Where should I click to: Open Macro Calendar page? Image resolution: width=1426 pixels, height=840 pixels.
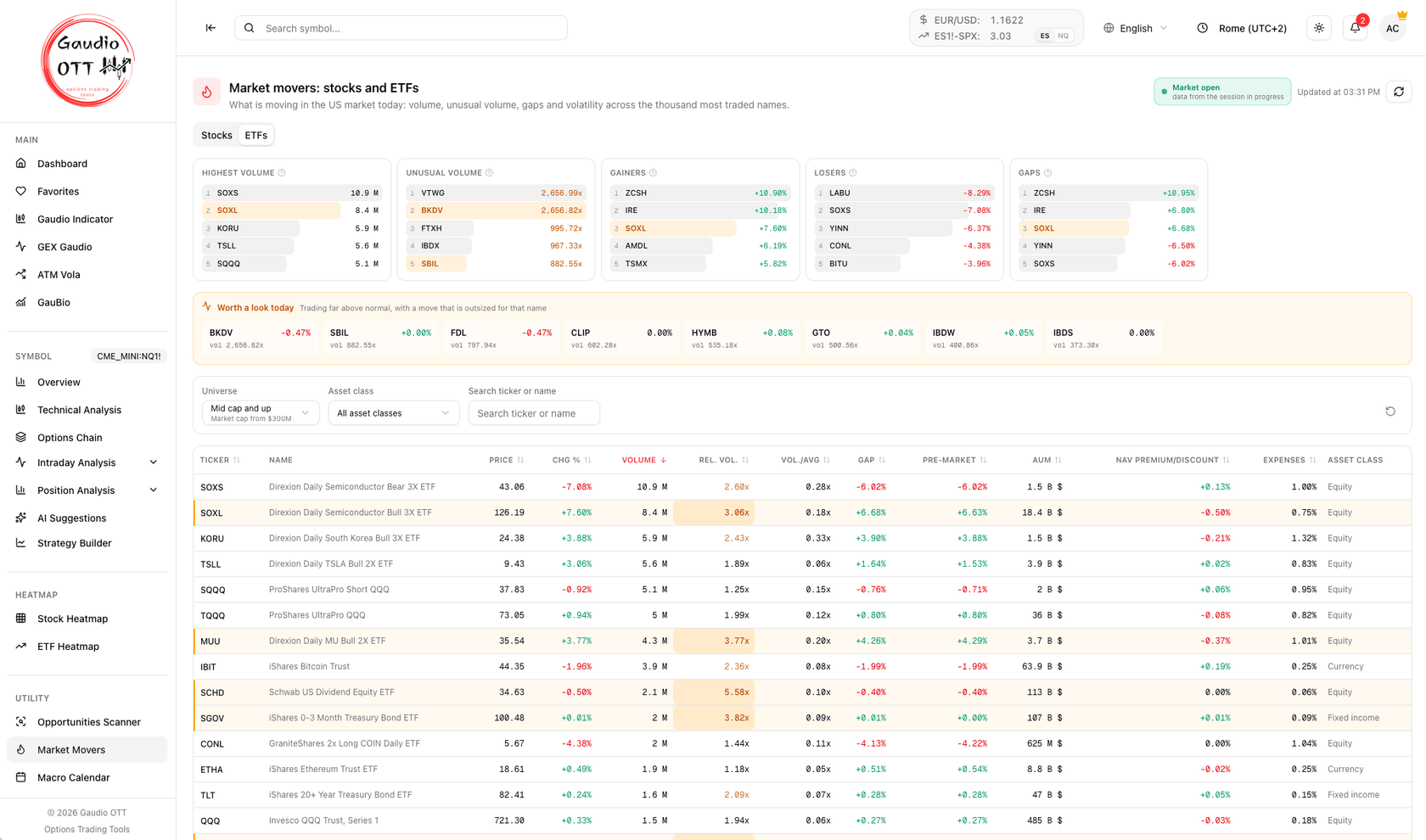click(x=87, y=777)
